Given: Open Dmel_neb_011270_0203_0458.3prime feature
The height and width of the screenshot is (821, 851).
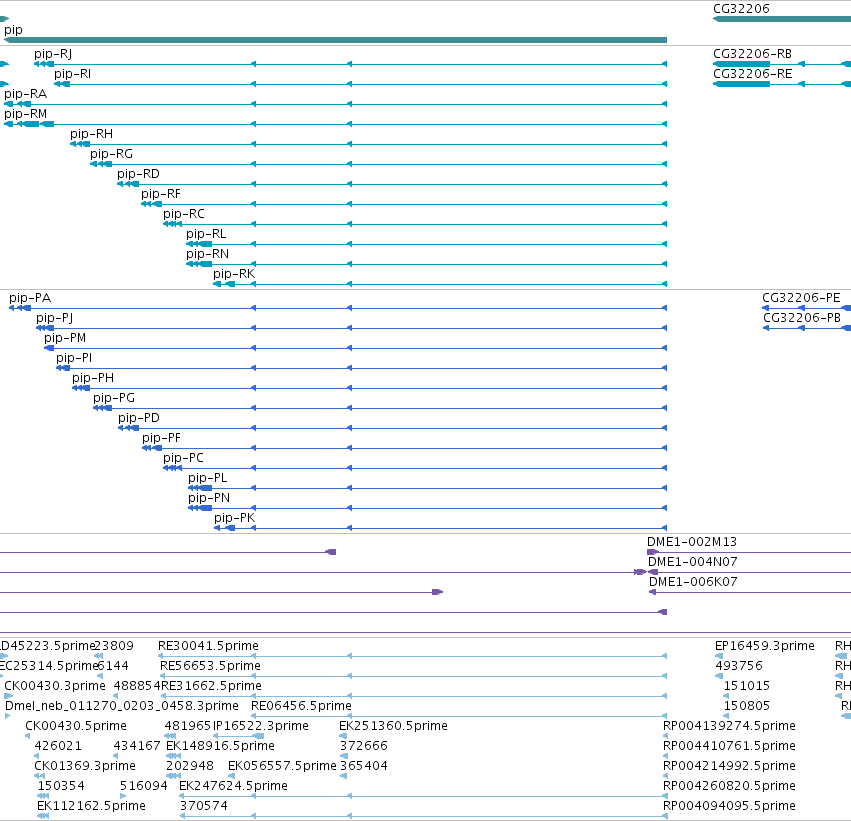Looking at the screenshot, I should tap(122, 706).
